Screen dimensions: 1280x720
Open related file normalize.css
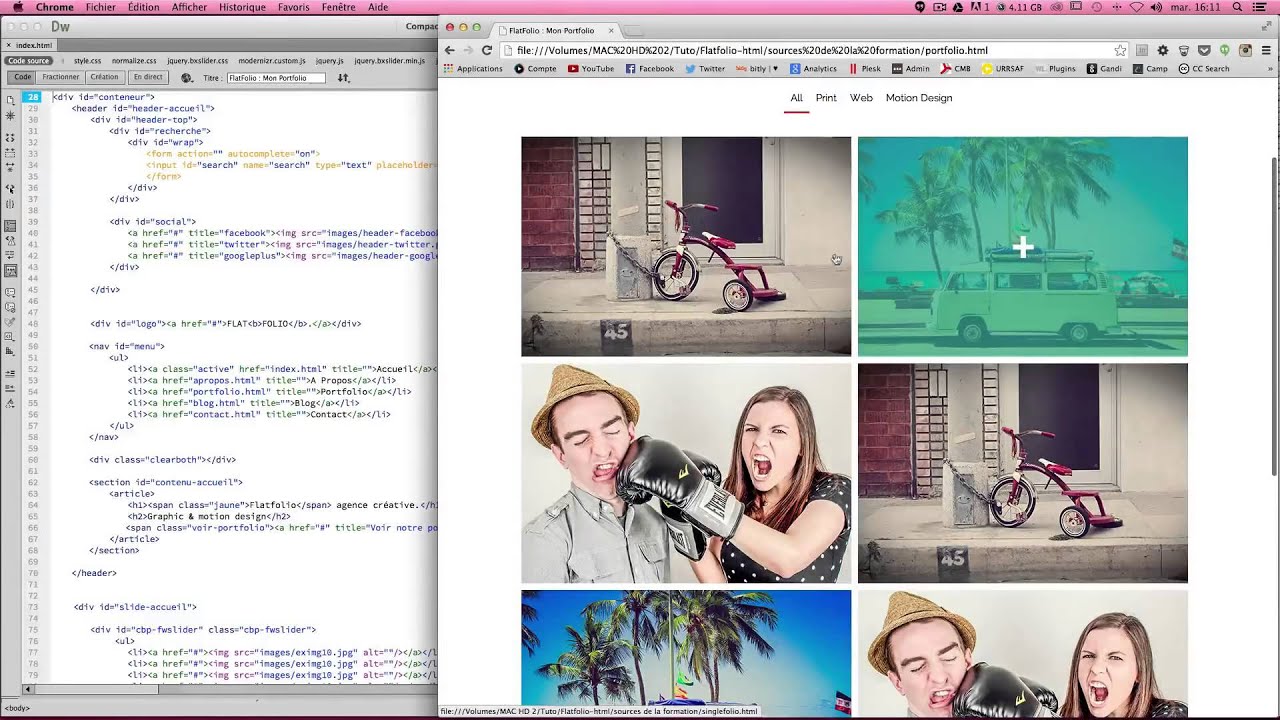133,61
